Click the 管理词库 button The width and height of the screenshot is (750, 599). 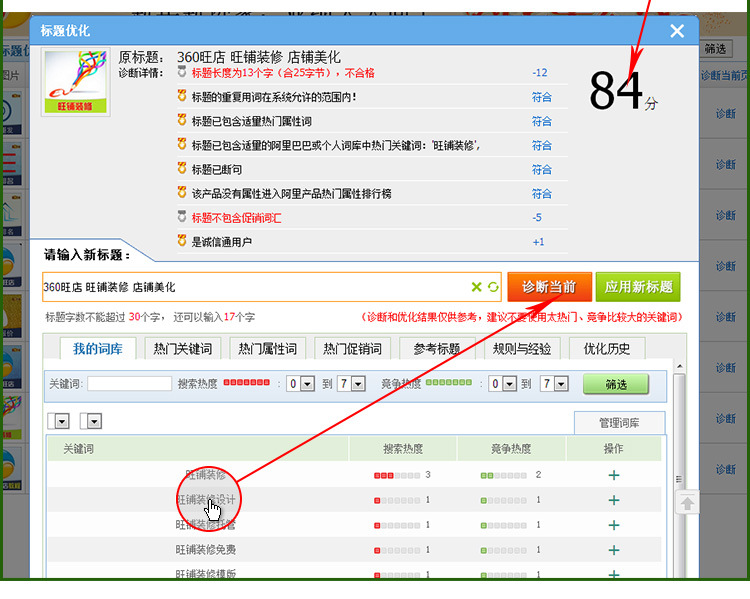pyautogui.click(x=619, y=423)
